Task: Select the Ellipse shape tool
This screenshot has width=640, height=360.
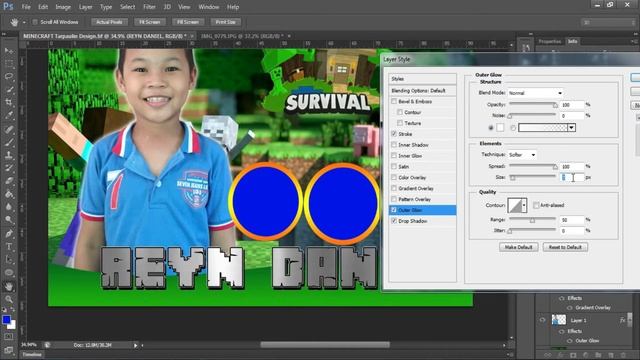Action: (9, 273)
